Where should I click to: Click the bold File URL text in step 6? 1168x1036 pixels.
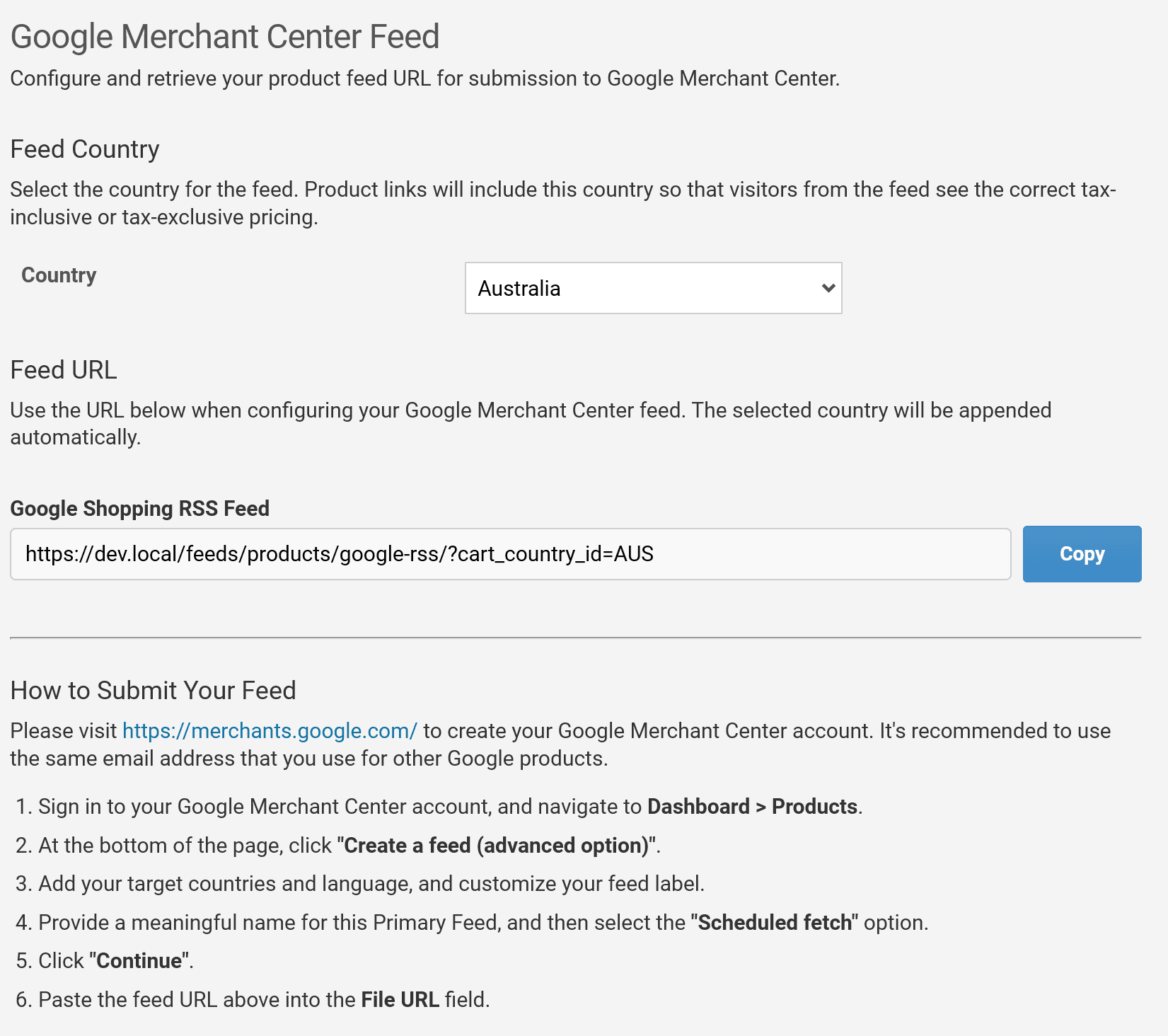click(400, 1000)
